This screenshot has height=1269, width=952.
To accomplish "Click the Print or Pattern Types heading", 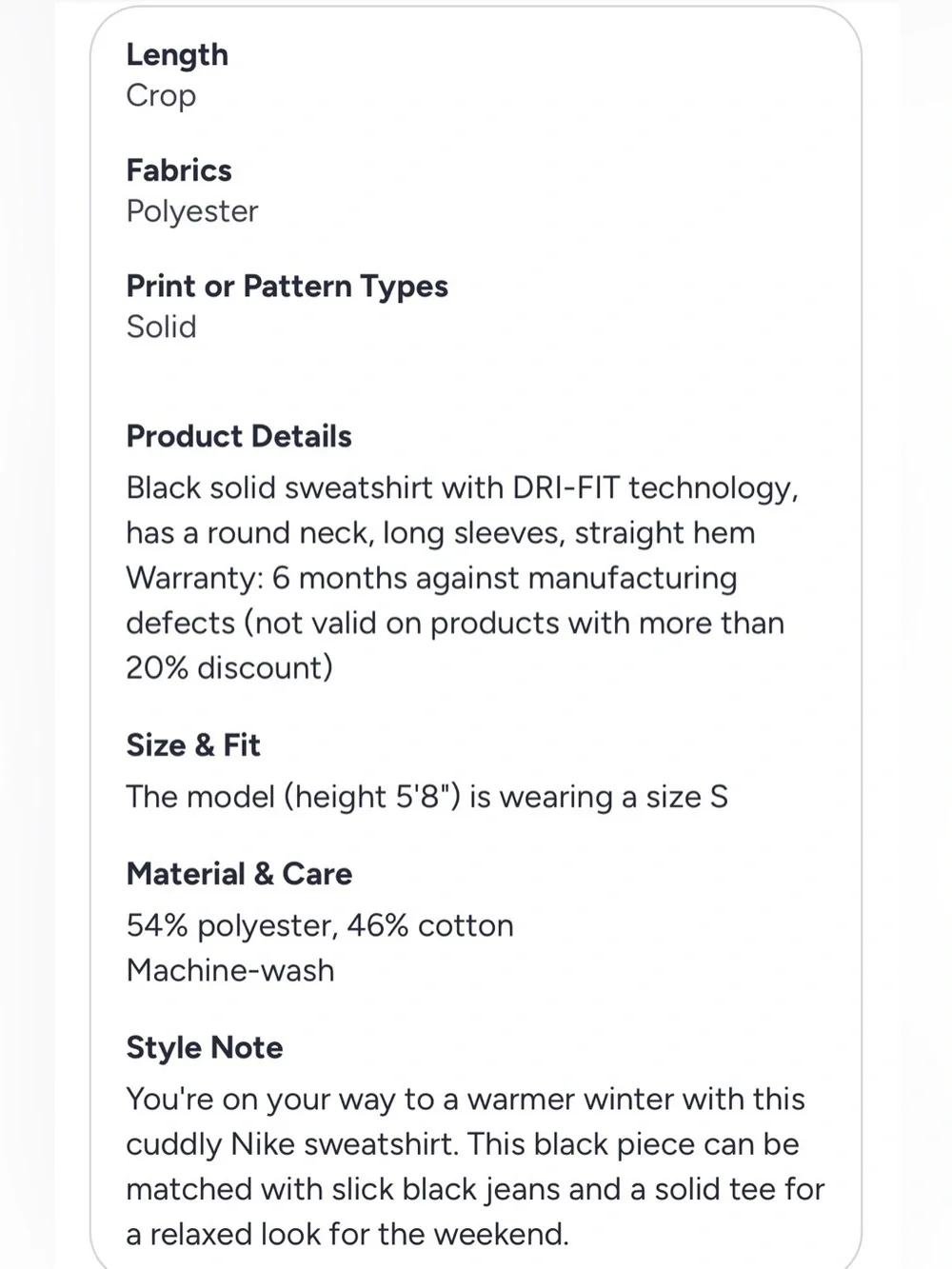I will [x=287, y=287].
